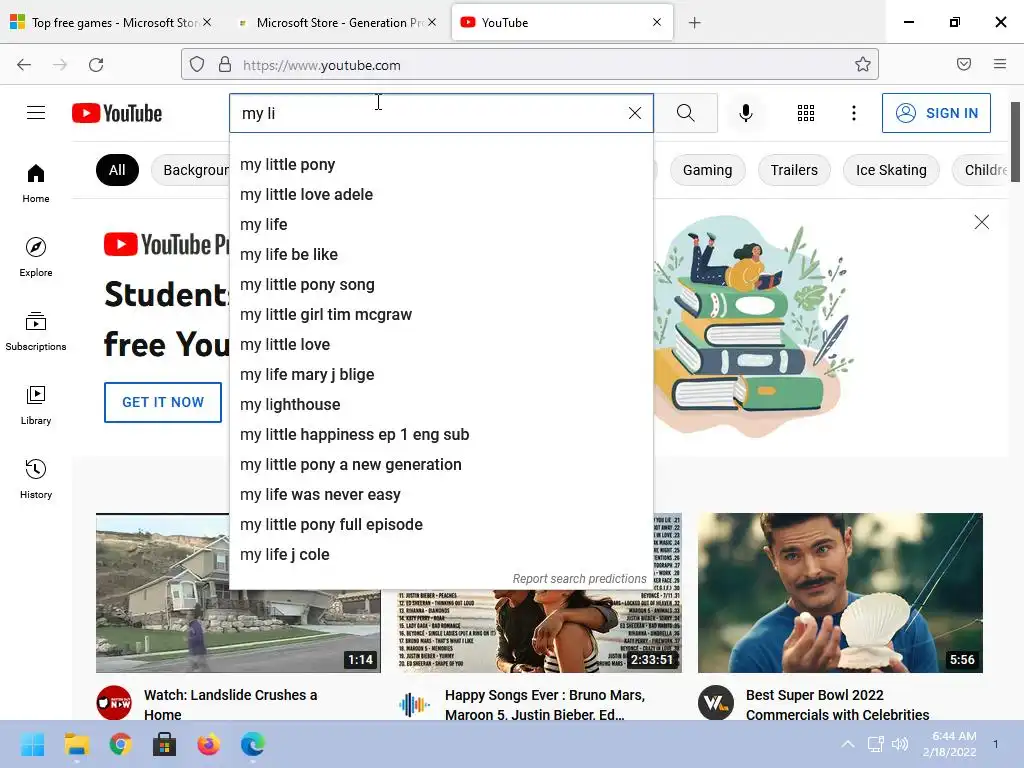Open Explore in the sidebar
Viewport: 1024px width, 768px height.
click(36, 257)
